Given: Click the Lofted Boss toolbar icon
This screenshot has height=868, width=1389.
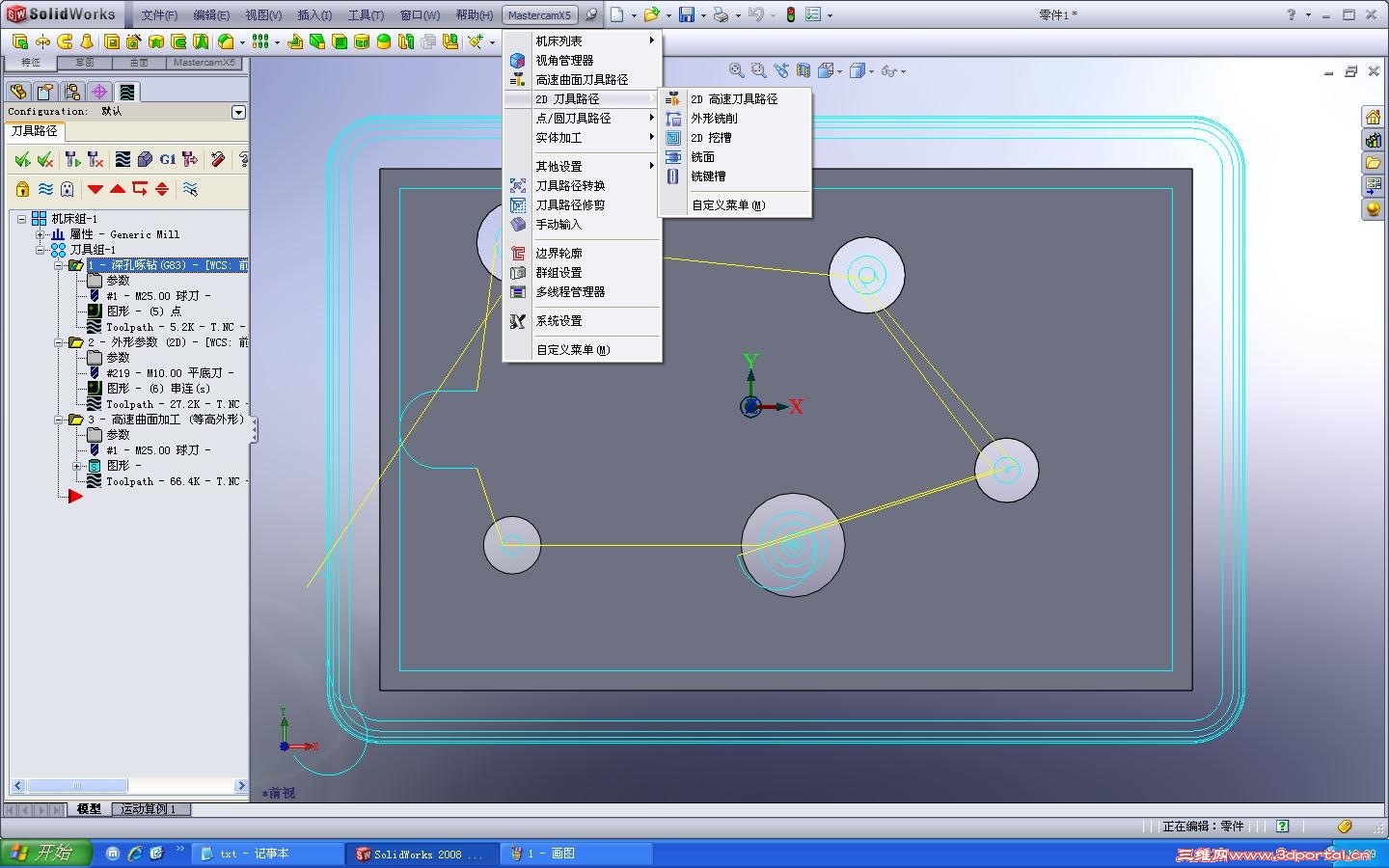Looking at the screenshot, I should point(87,41).
